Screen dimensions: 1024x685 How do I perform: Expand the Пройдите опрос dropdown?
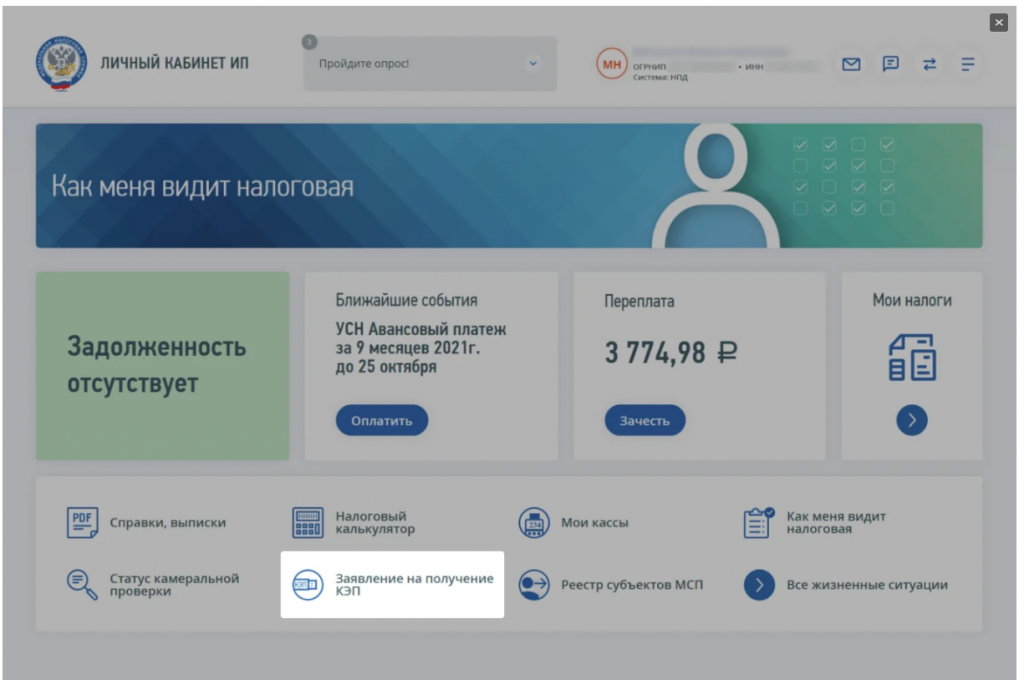pos(430,63)
